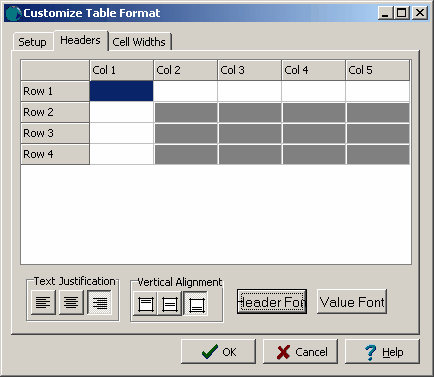
Task: Open the Value Font dialog
Action: [352, 302]
